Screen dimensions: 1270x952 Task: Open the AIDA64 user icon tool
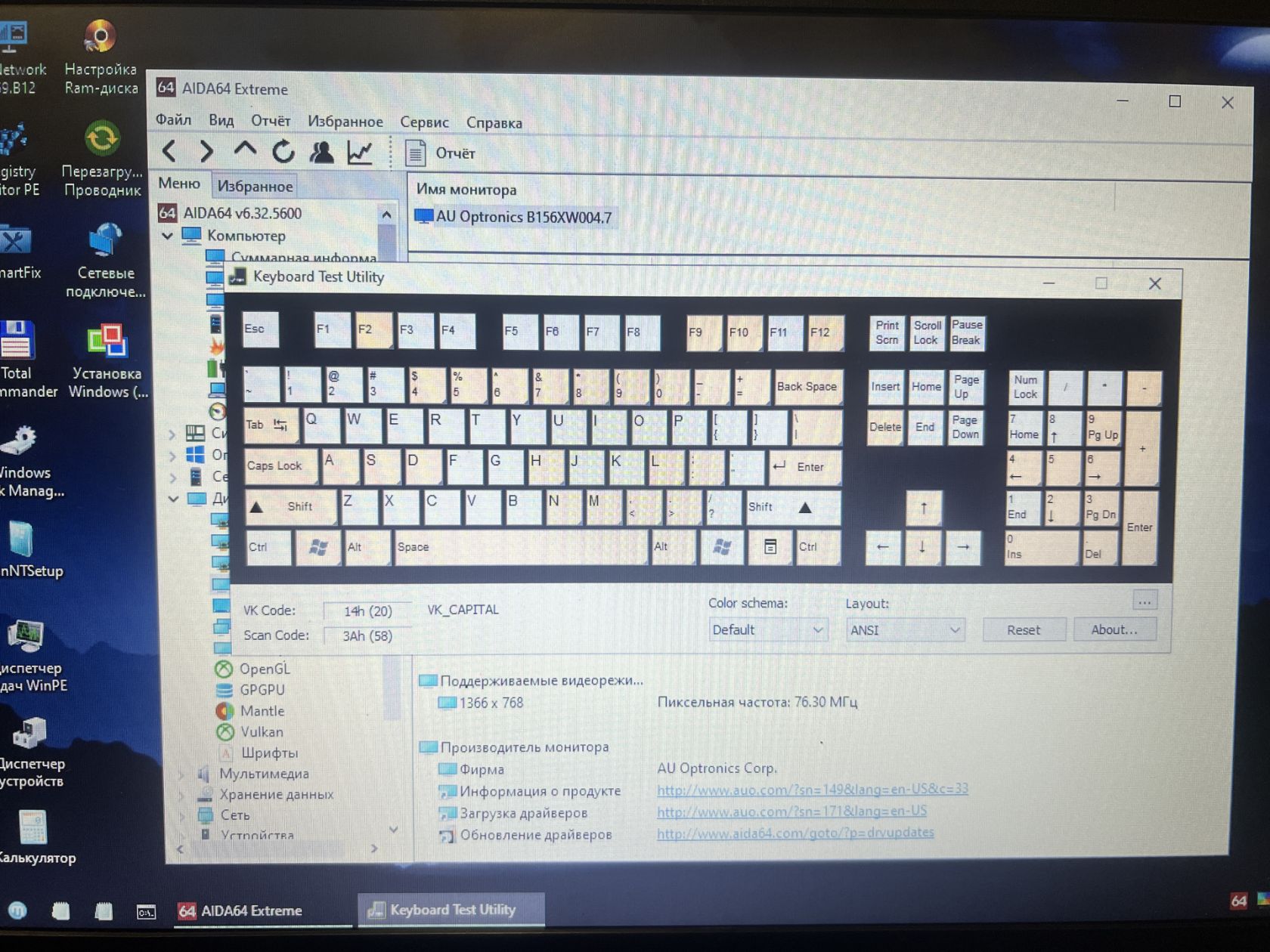321,152
